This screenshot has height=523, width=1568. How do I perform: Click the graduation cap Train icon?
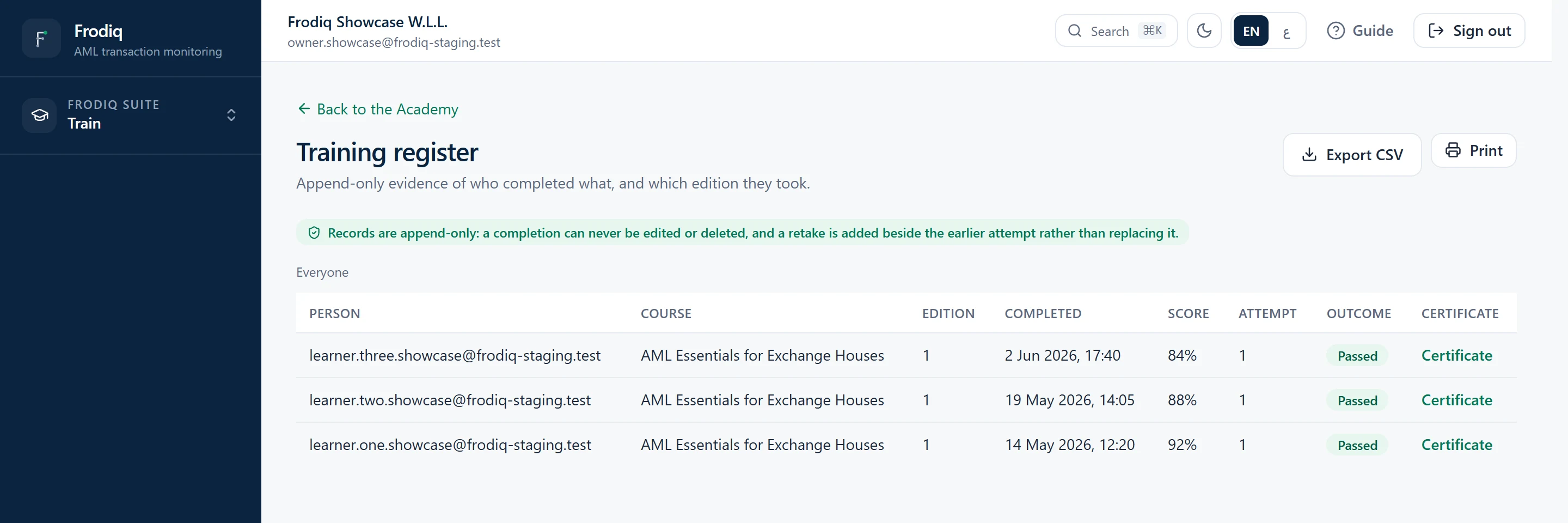point(40,115)
